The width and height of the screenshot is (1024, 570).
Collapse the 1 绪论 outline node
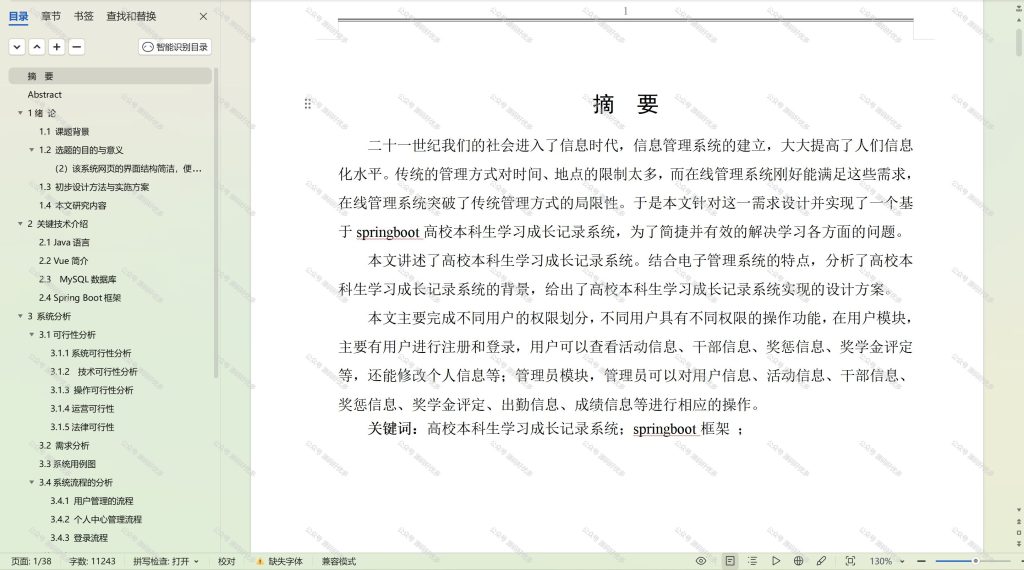point(20,113)
